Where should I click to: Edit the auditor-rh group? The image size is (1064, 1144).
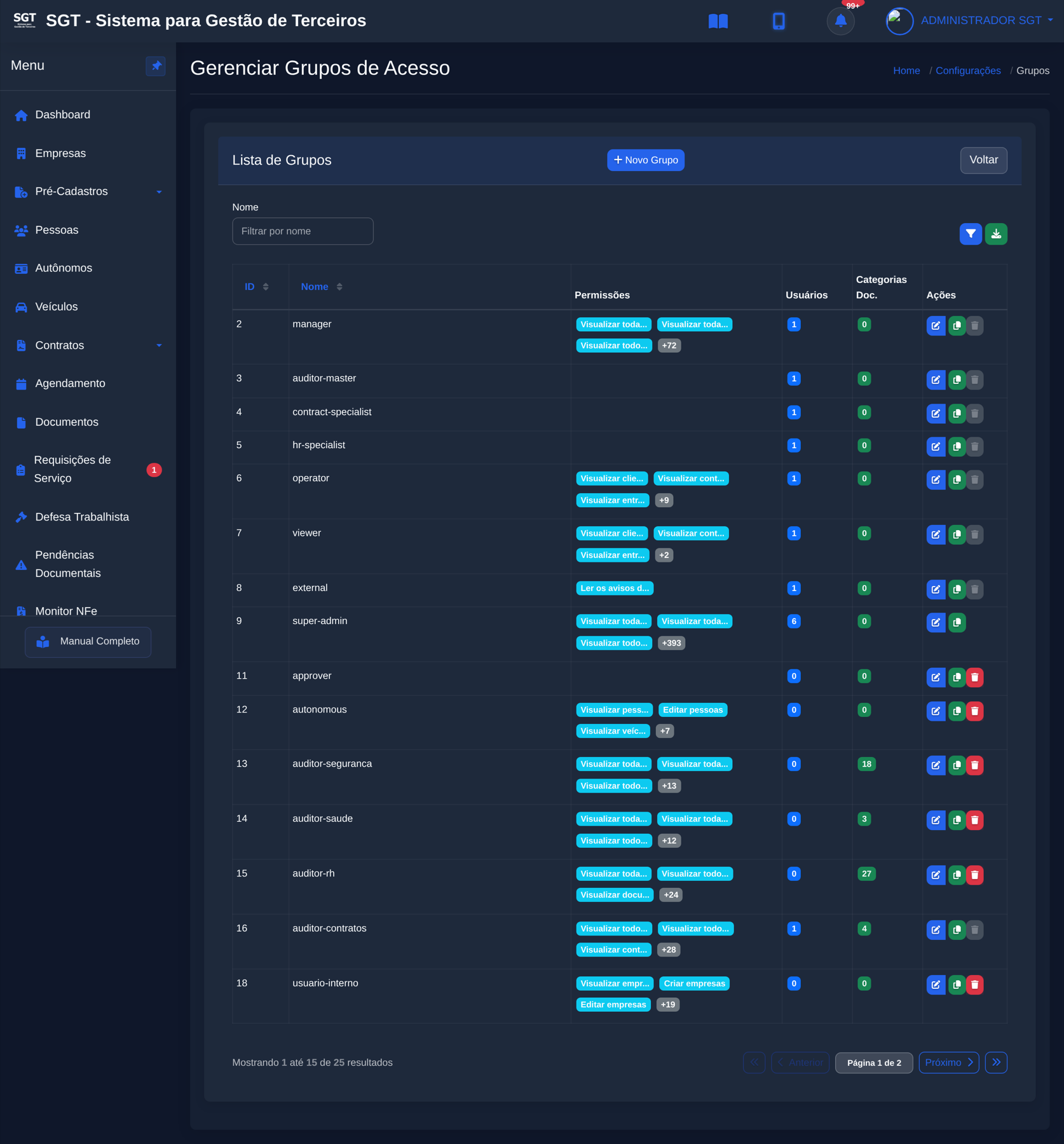coord(936,875)
